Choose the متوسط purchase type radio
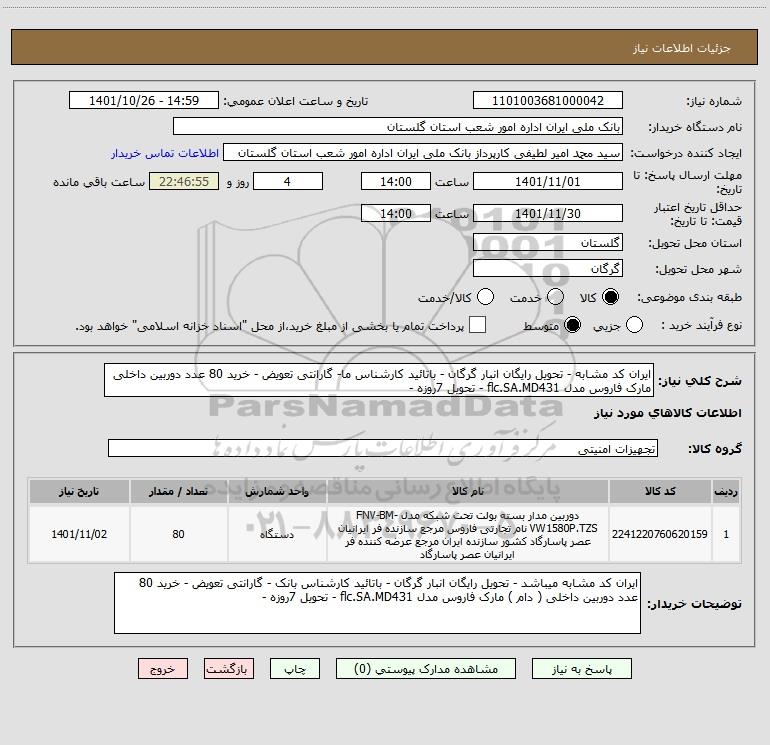The image size is (770, 745). [x=572, y=325]
